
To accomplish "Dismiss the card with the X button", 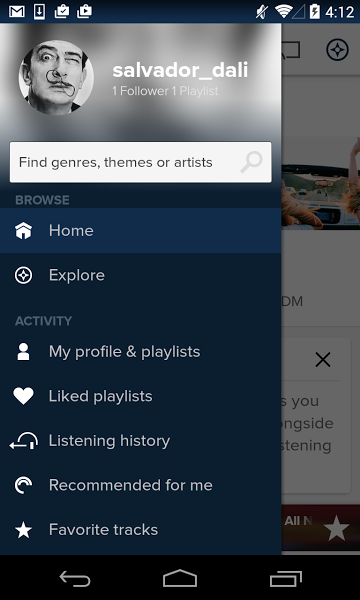I will tap(323, 360).
